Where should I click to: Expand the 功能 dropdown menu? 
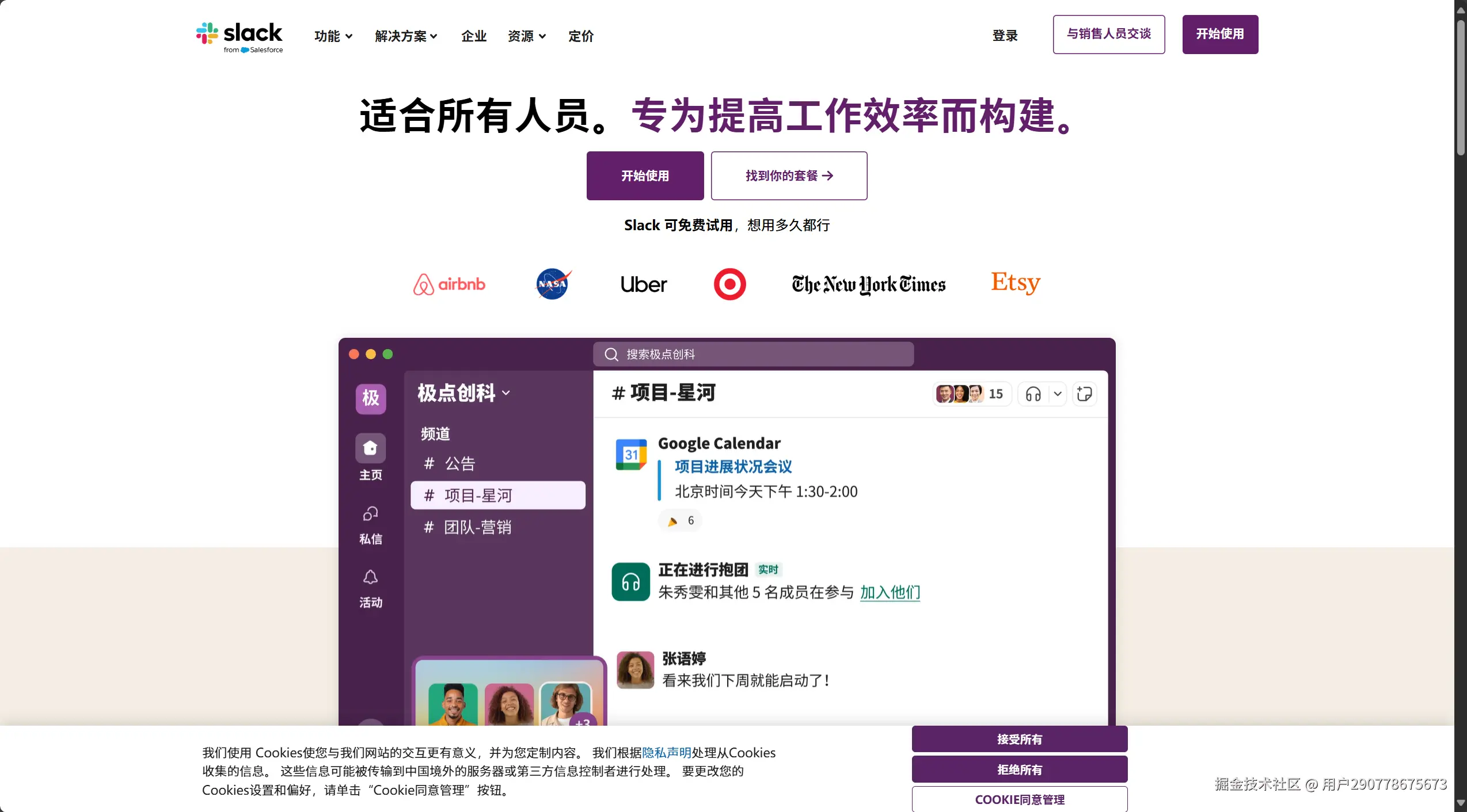[333, 36]
